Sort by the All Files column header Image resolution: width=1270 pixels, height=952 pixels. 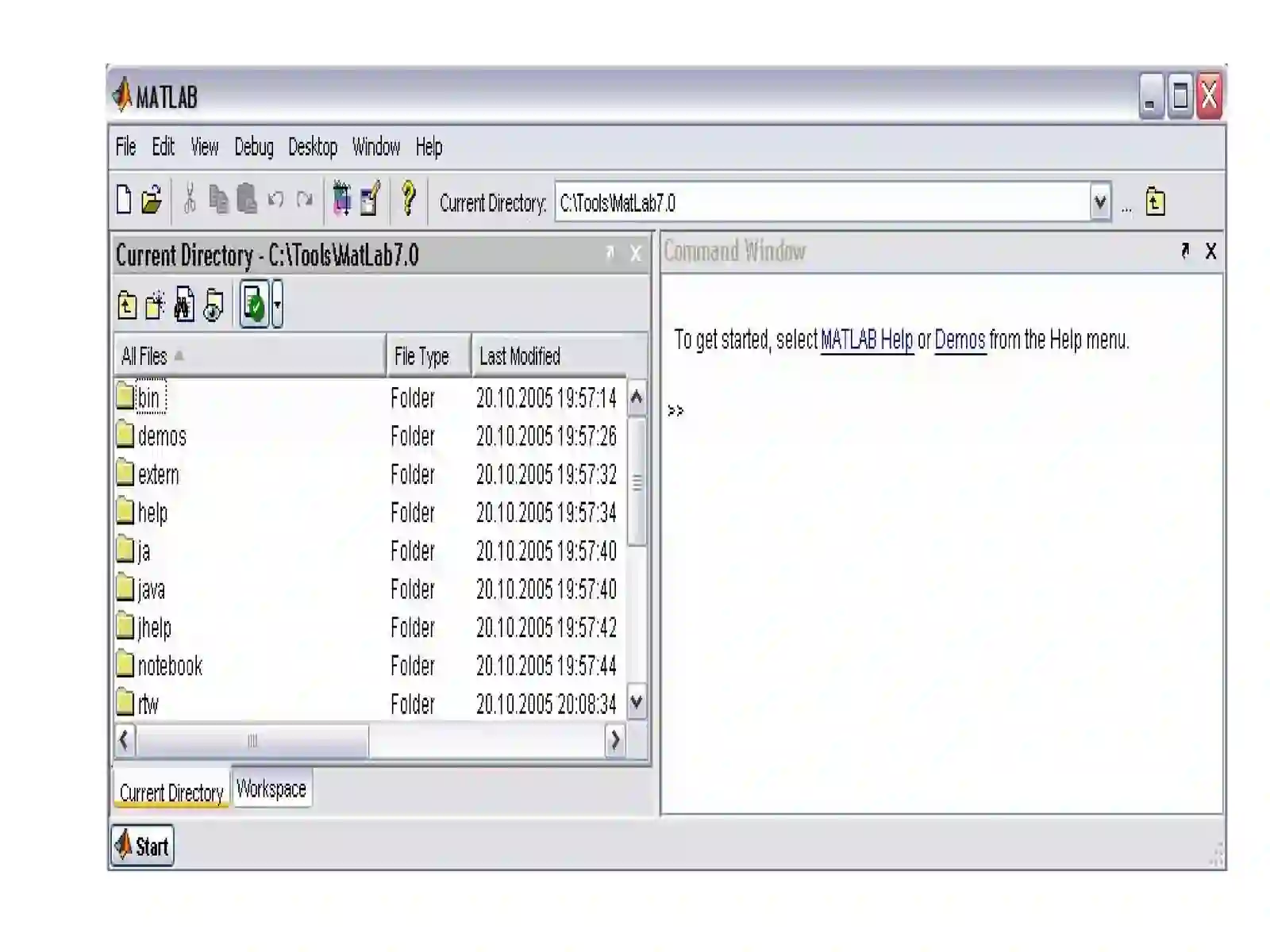(x=250, y=356)
